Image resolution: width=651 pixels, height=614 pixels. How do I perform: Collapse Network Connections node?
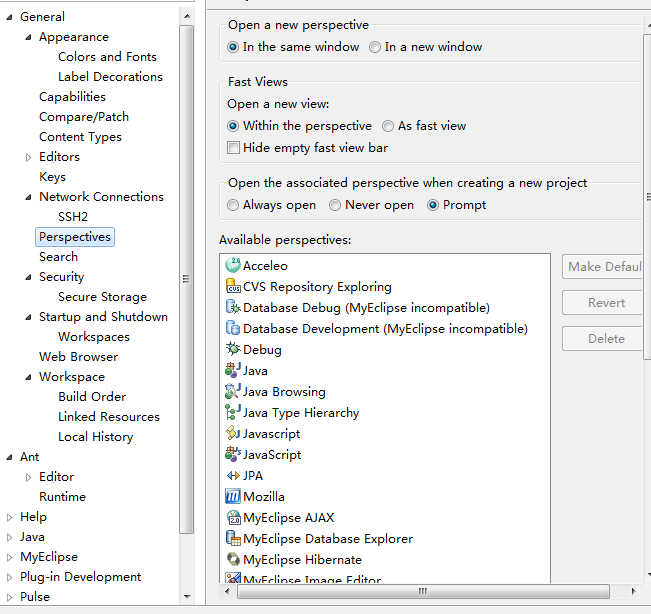pos(28,197)
